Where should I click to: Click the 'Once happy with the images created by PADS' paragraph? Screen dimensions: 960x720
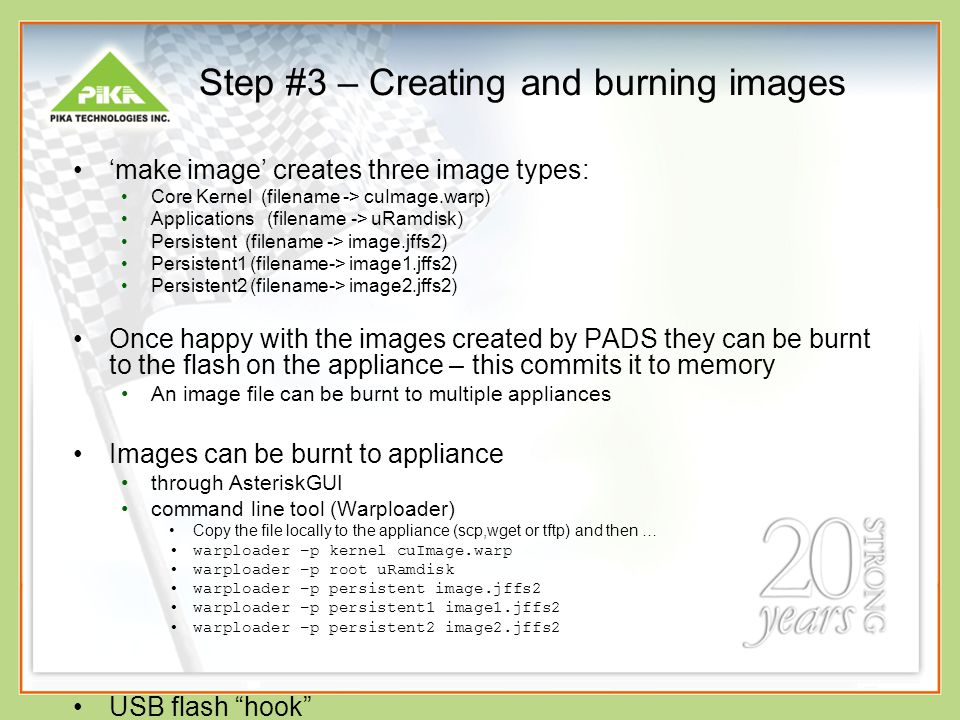point(489,351)
